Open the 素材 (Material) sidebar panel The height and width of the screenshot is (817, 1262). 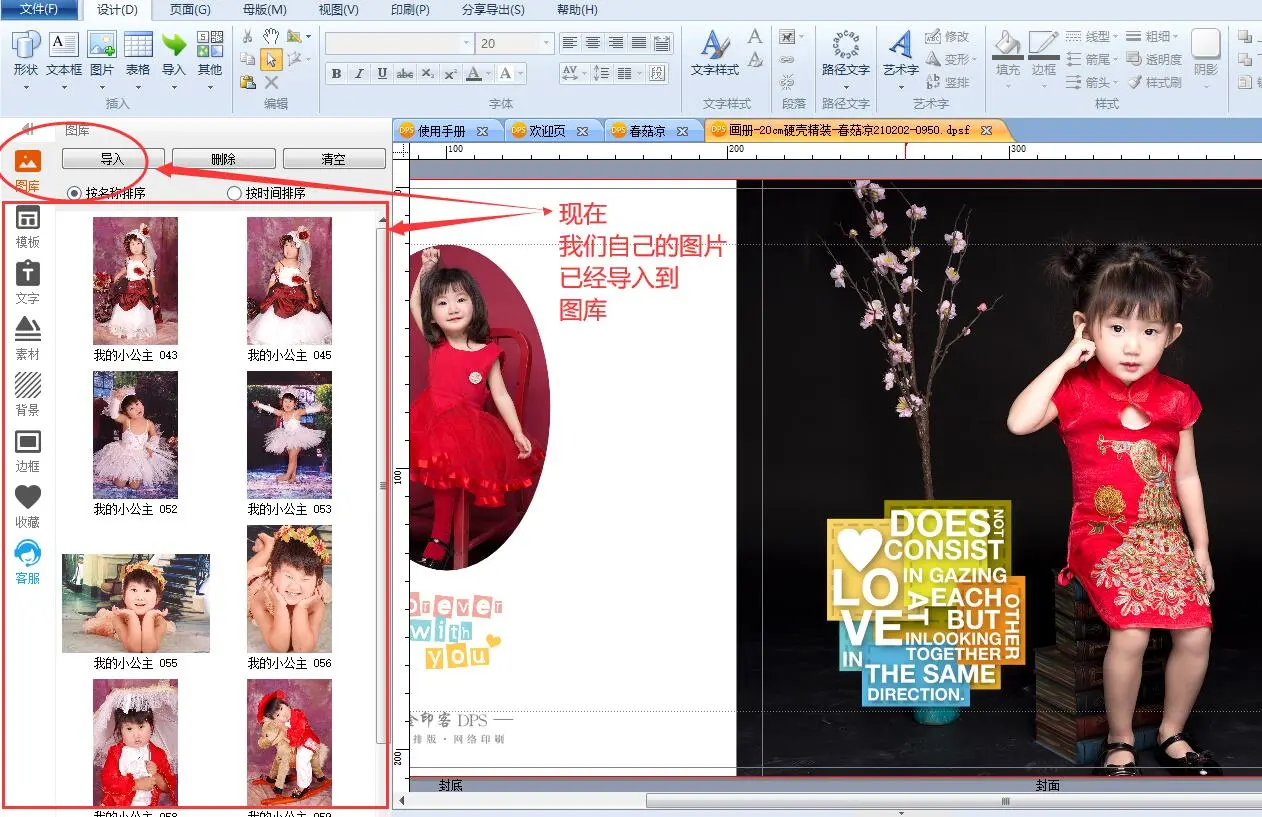(x=27, y=338)
